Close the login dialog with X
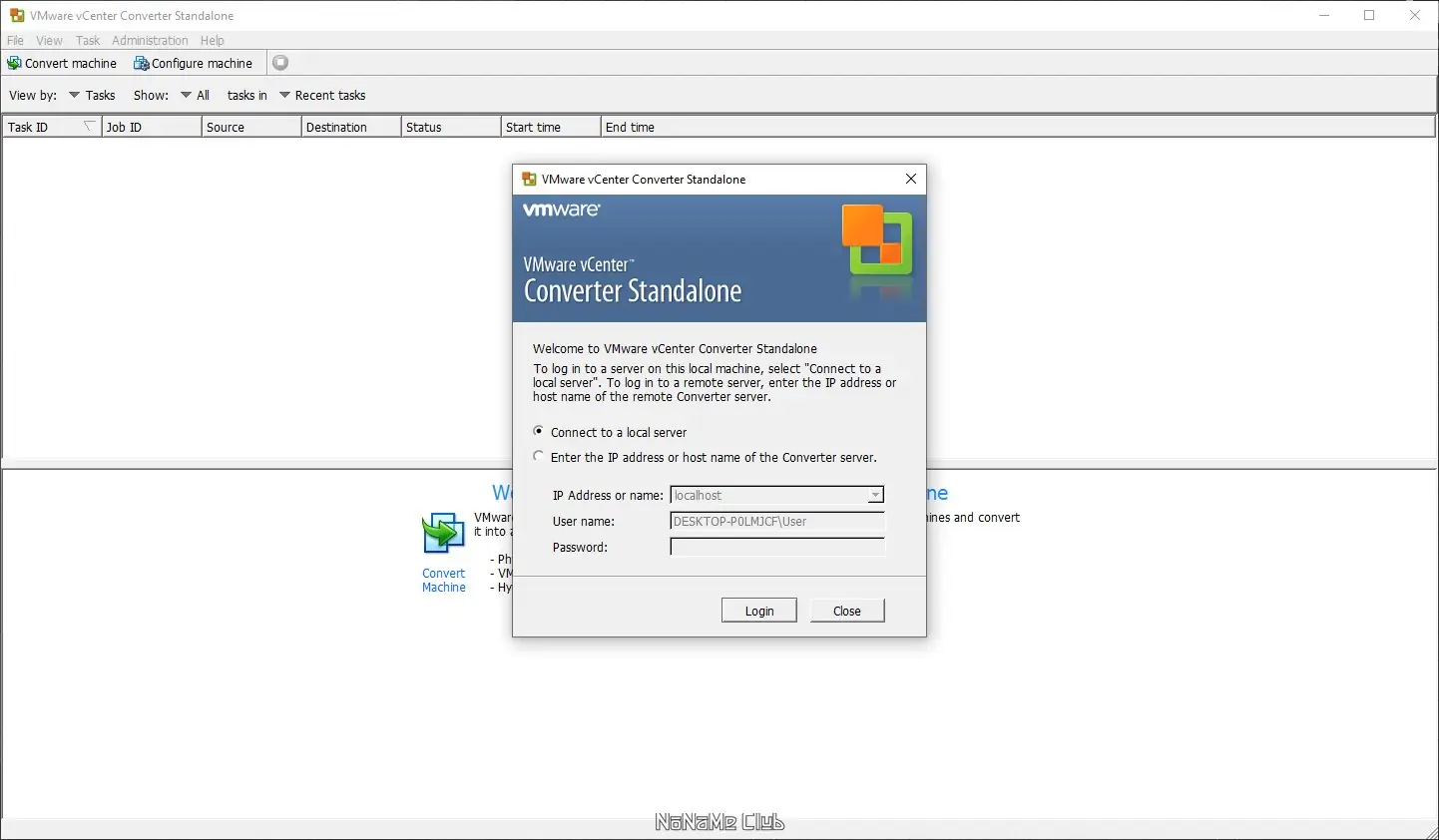This screenshot has width=1439, height=840. (x=910, y=179)
